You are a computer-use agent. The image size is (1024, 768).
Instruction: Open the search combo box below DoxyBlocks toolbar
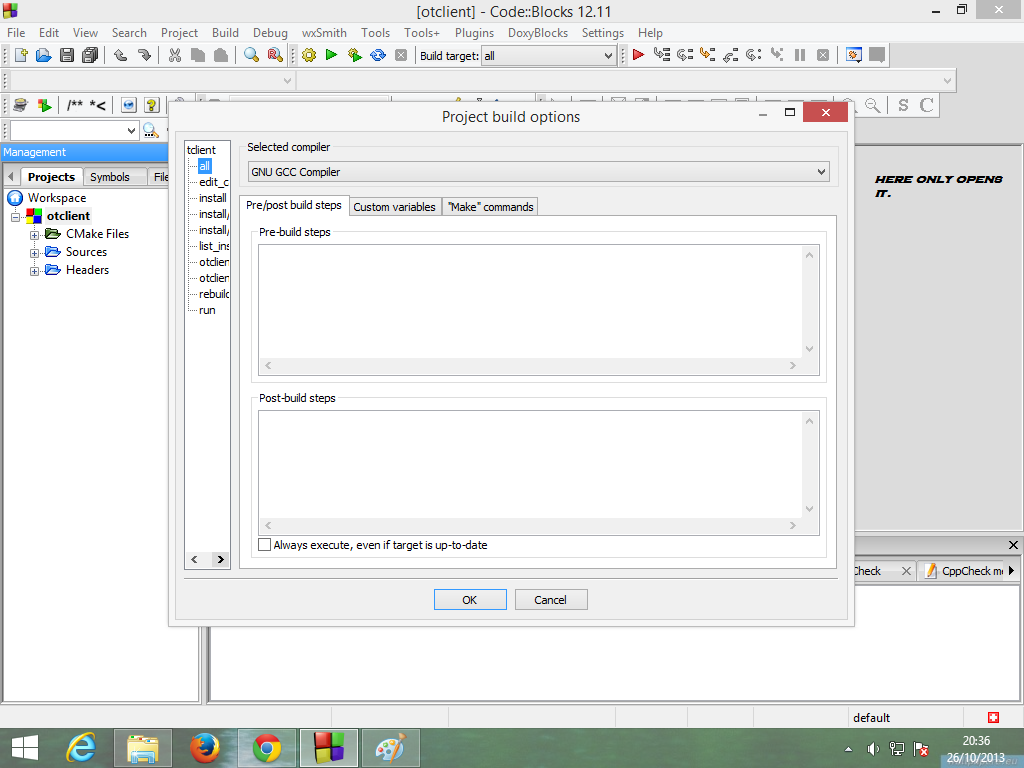74,131
